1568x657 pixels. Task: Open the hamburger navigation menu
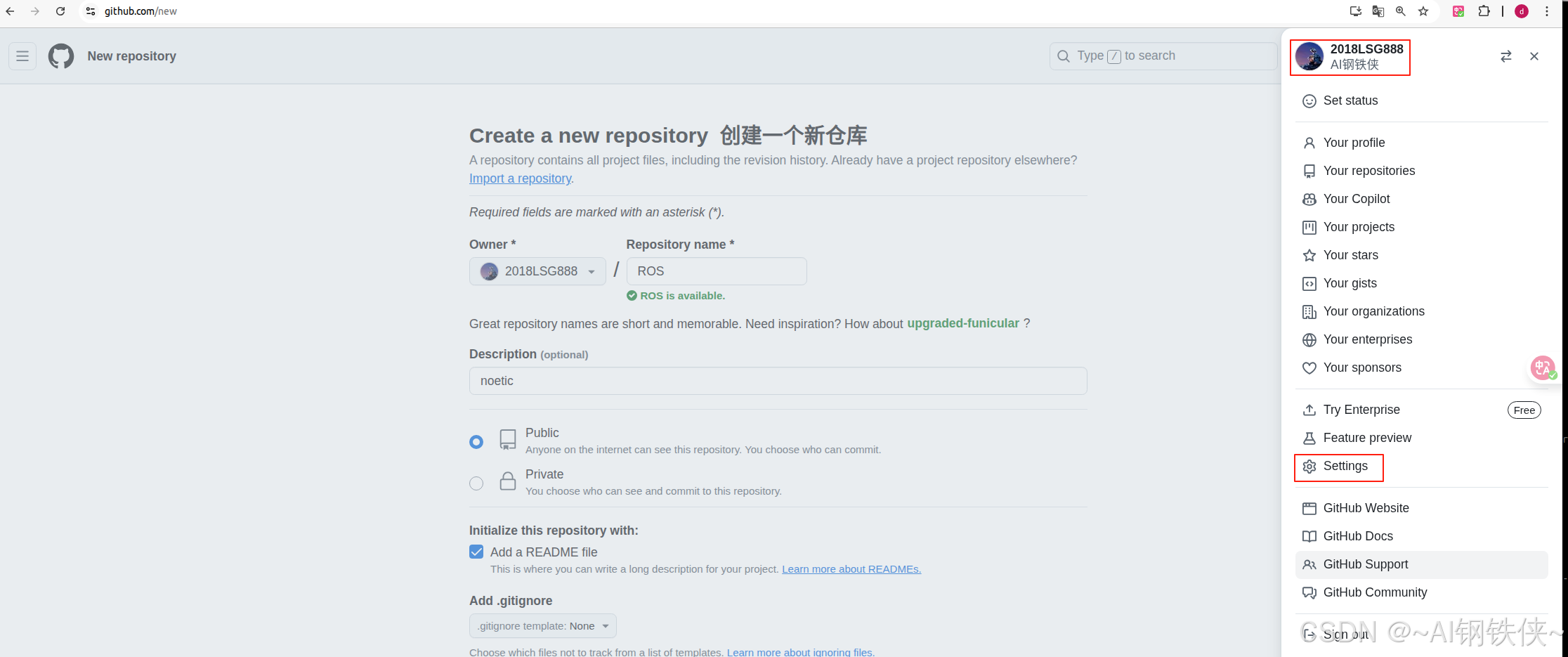coord(22,56)
